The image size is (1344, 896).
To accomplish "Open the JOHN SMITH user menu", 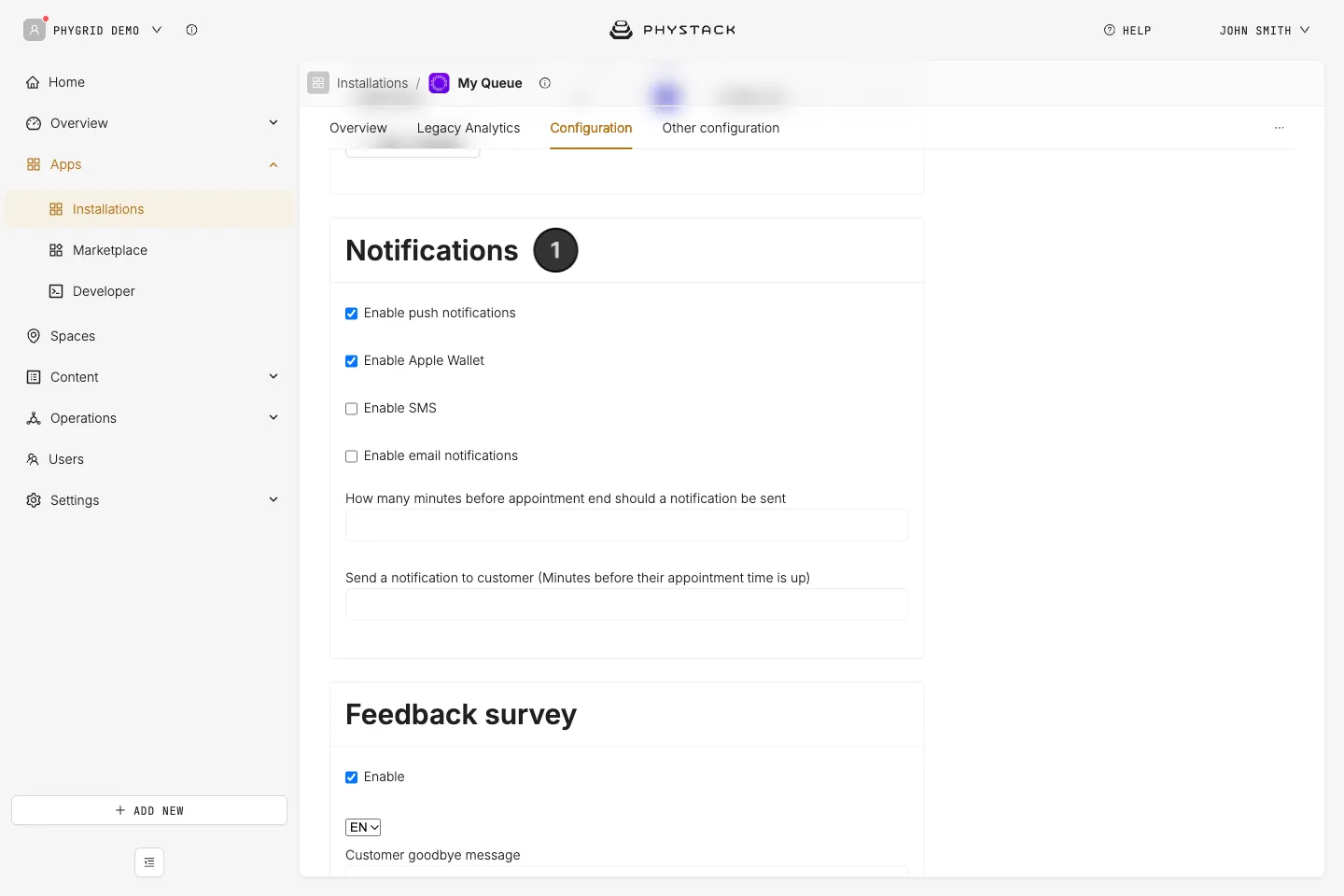I will click(x=1265, y=31).
